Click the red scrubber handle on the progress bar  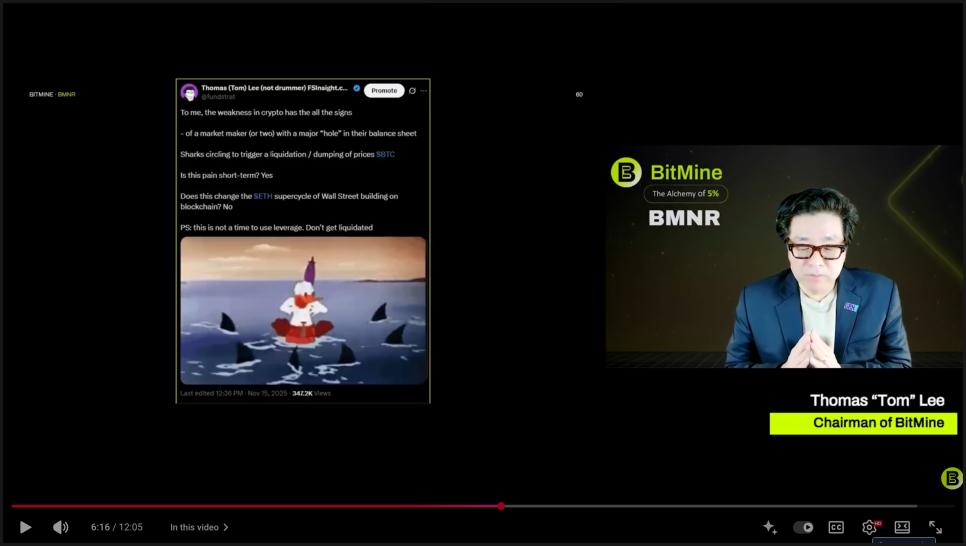(501, 506)
